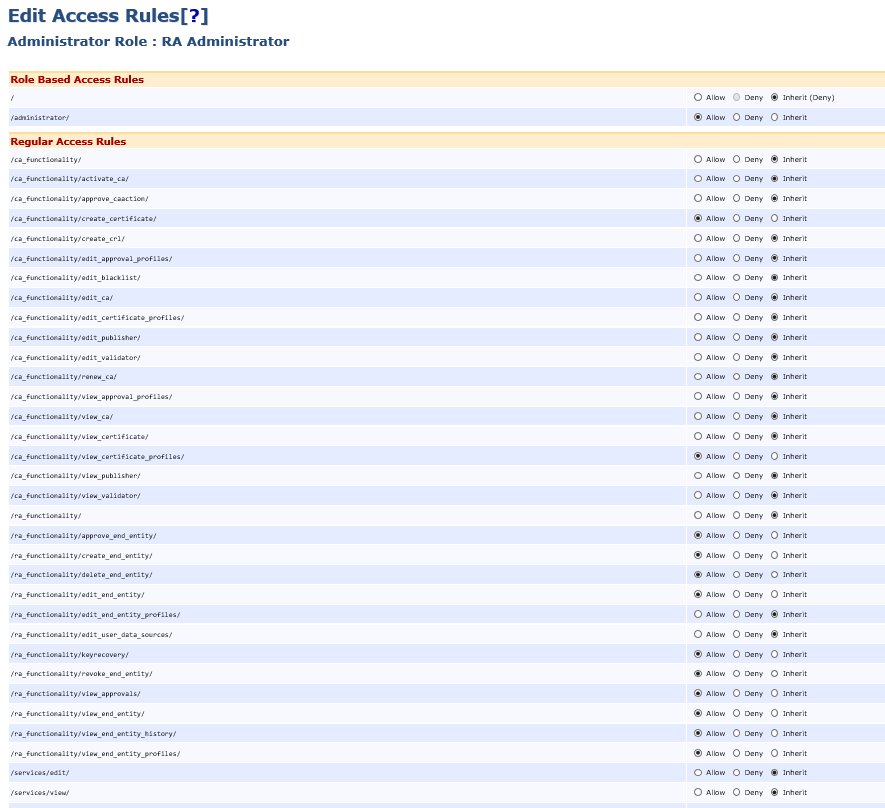This screenshot has width=885, height=808.
Task: Set /administrator/ rule to Deny
Action: tap(737, 117)
